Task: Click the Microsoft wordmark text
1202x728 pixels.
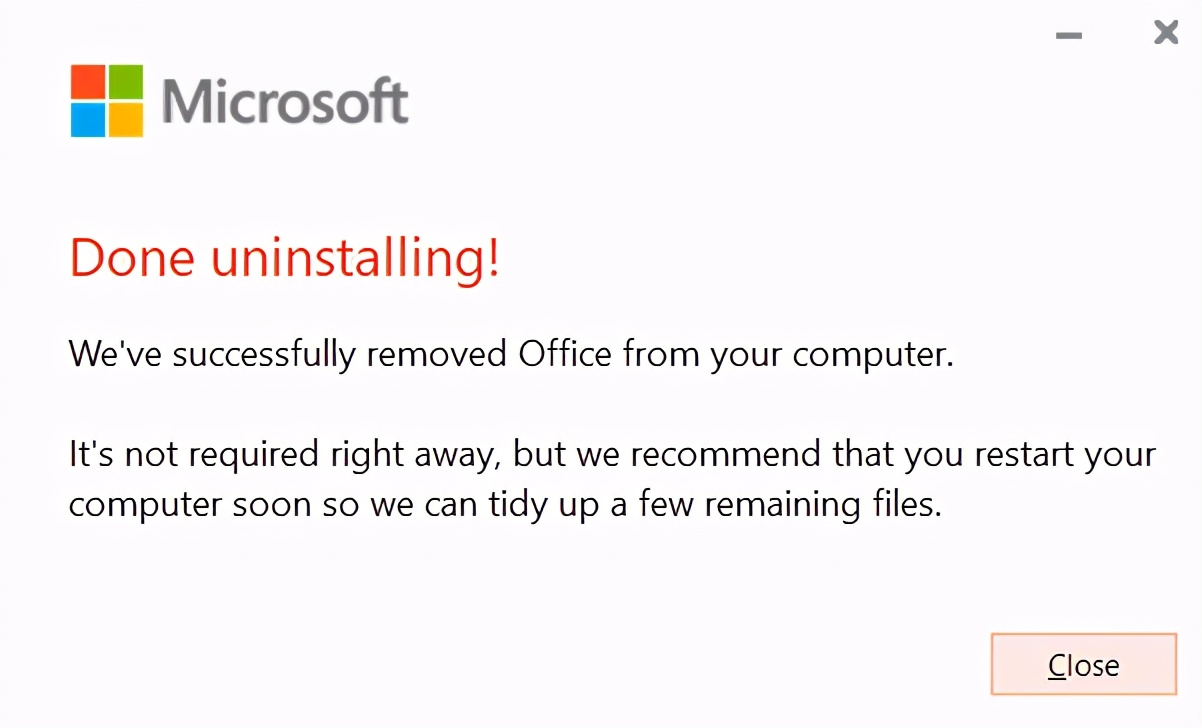Action: pos(284,100)
